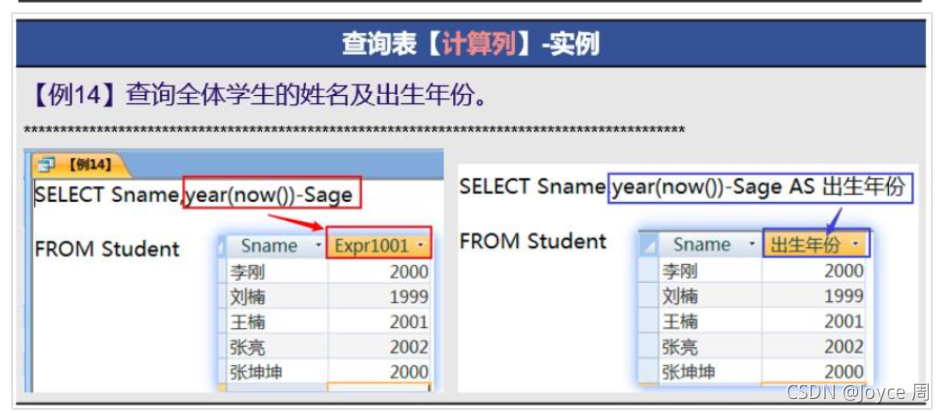
Task: Select the Sname header beside Expr1001
Action: coord(277,246)
